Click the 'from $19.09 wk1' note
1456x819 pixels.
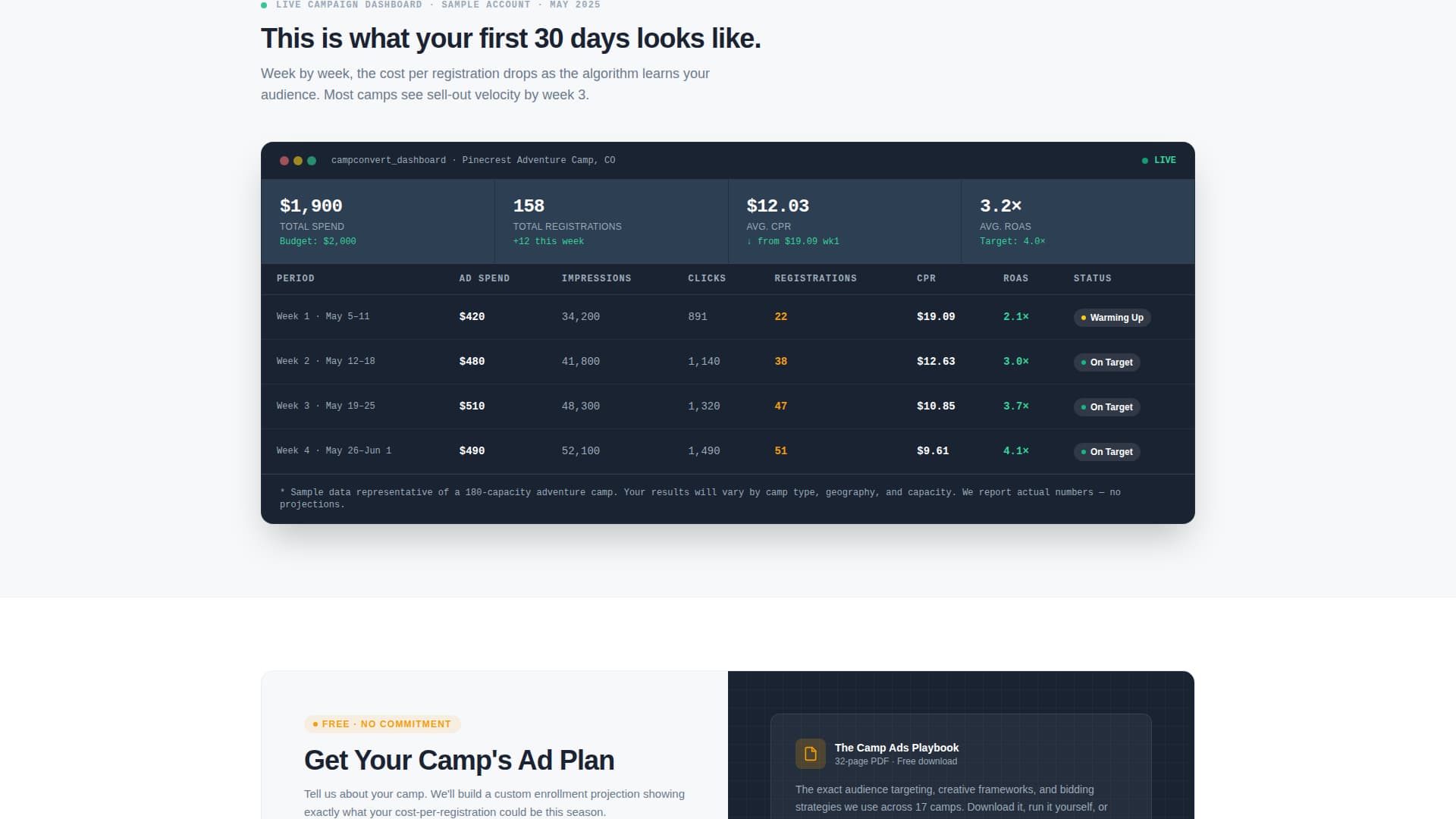793,242
